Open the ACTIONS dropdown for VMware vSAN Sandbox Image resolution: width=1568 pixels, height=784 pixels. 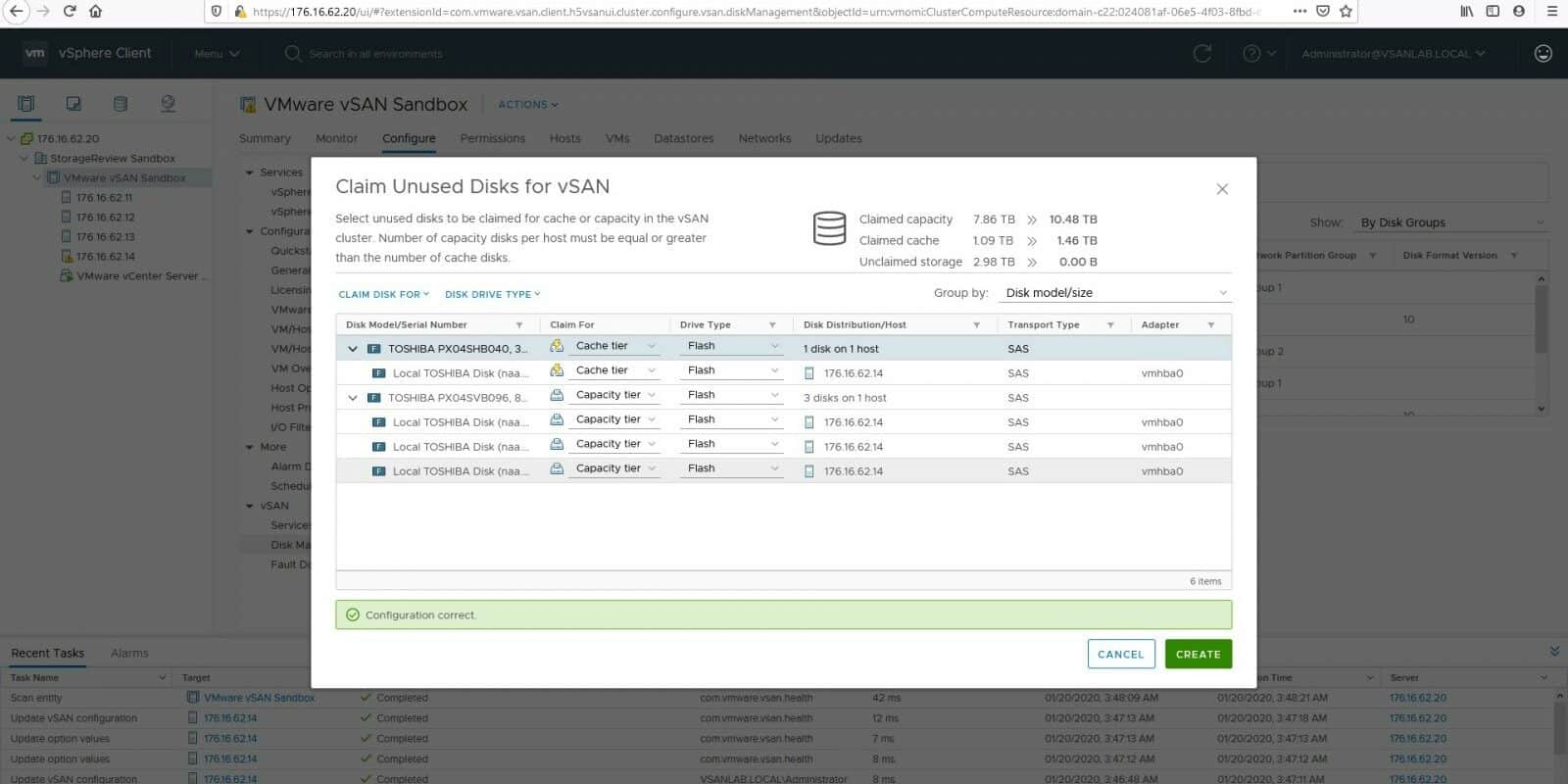click(528, 105)
